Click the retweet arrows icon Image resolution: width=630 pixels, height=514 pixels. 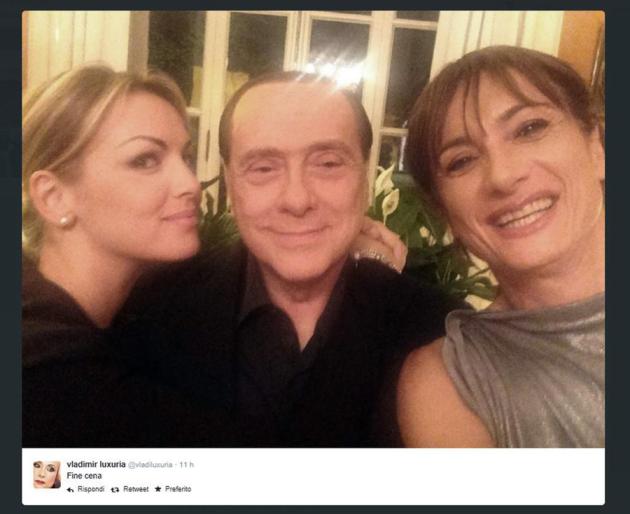[x=115, y=489]
